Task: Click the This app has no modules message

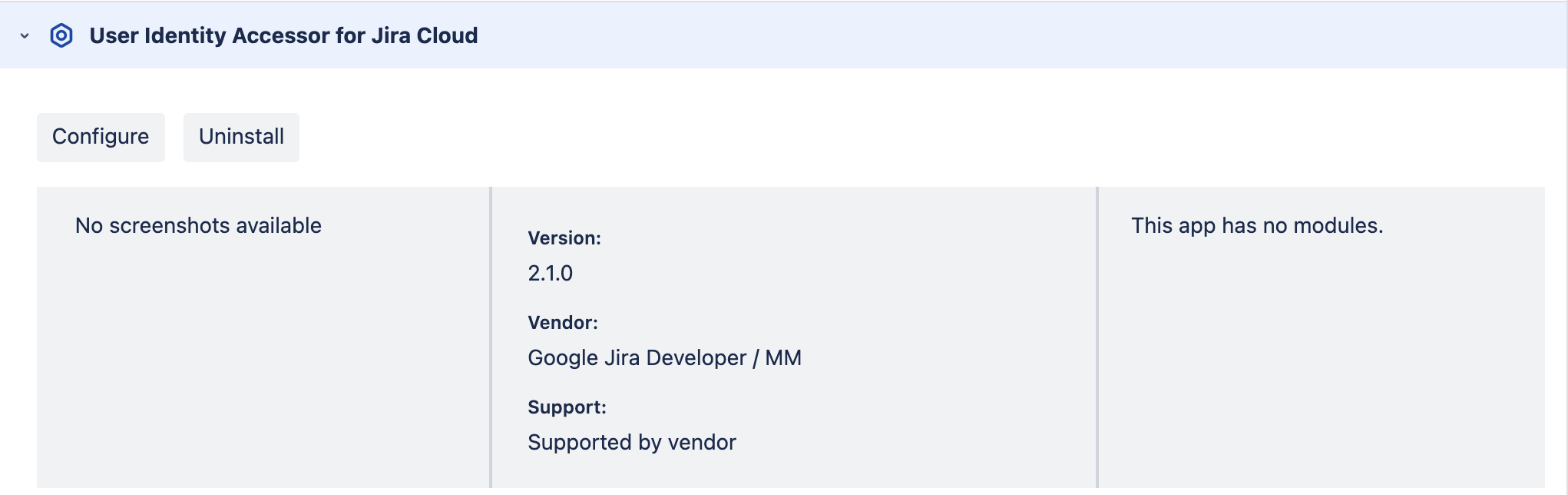Action: pos(1257,225)
